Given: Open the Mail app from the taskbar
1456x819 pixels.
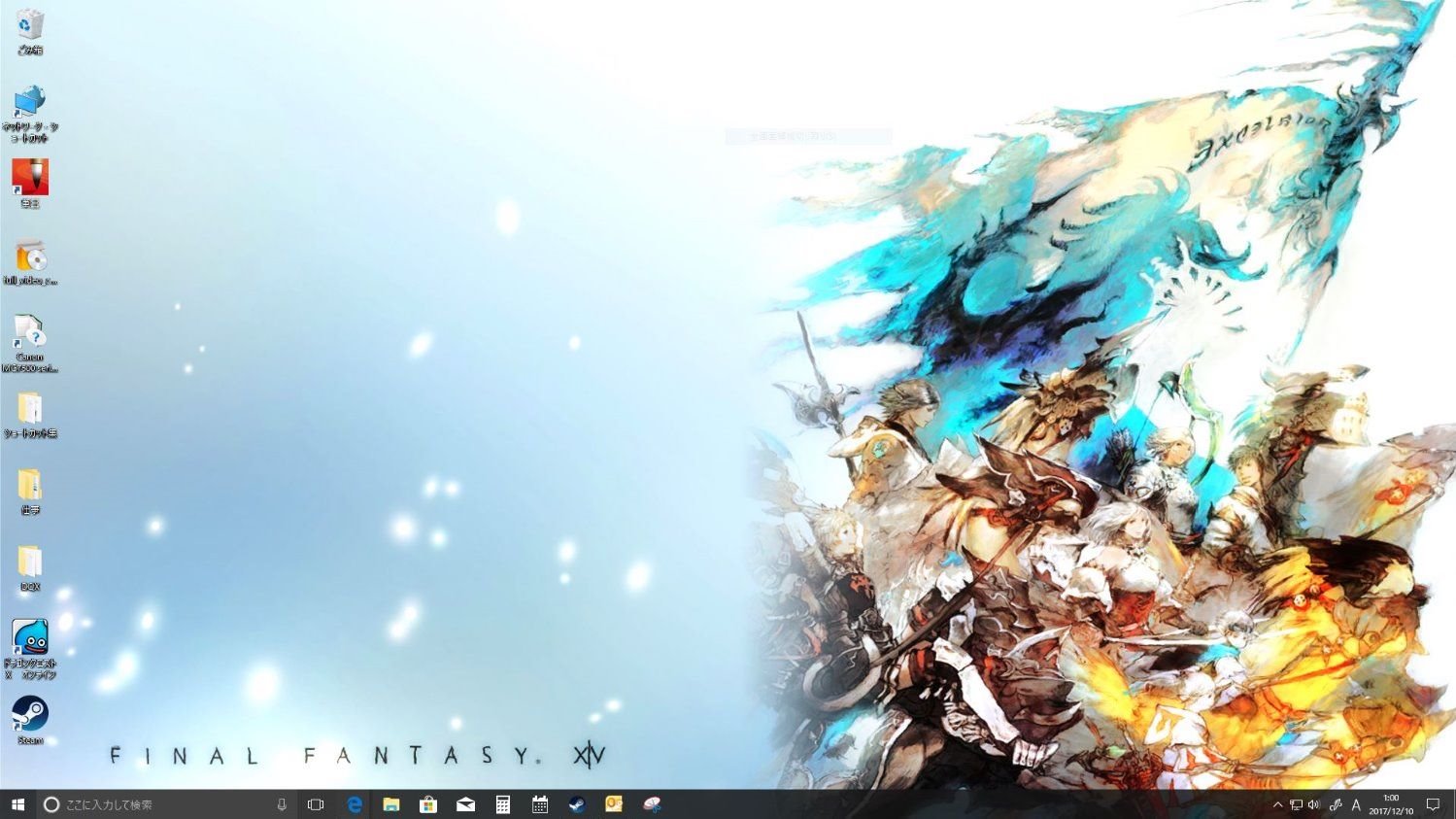Looking at the screenshot, I should click(465, 804).
